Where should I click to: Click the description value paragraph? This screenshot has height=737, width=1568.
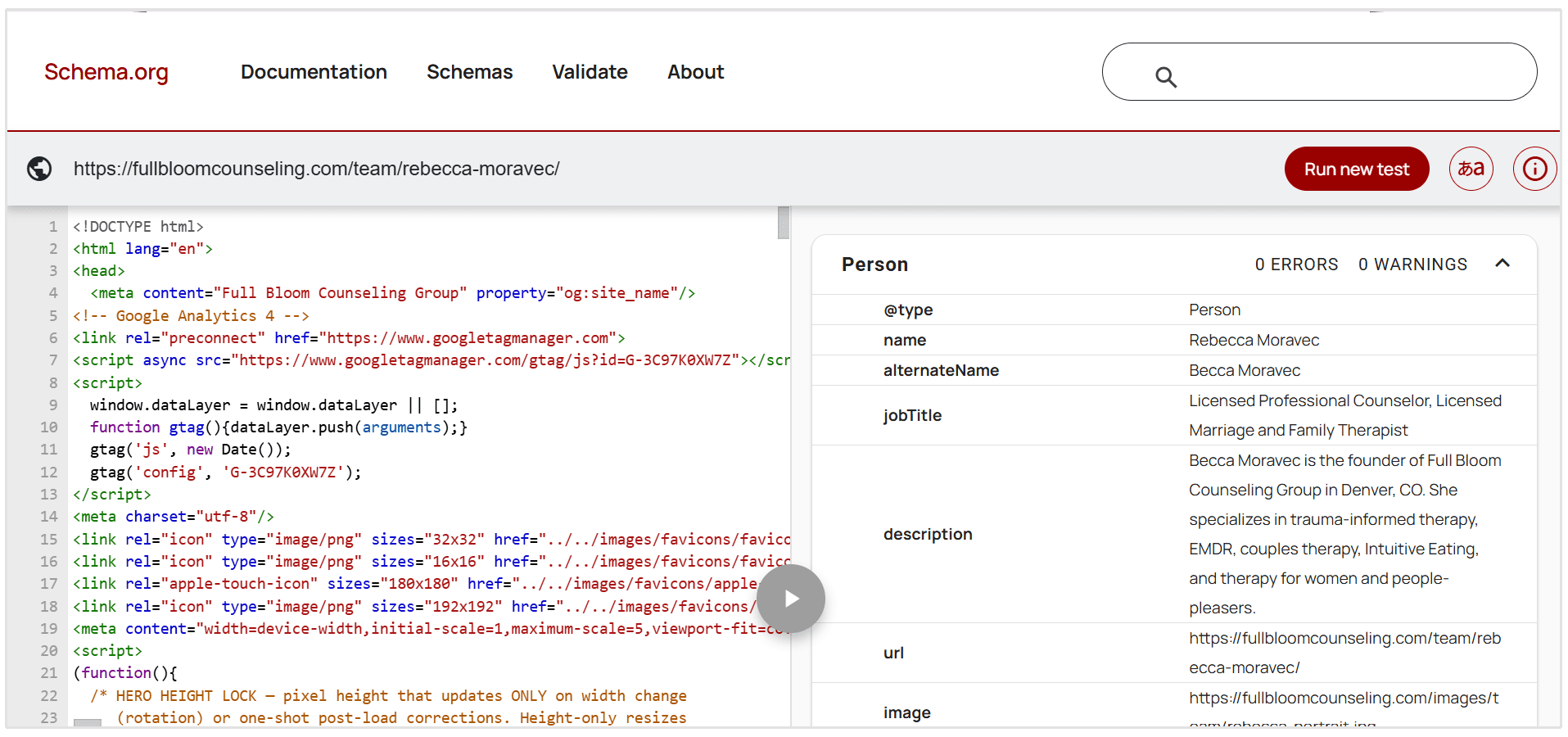point(1345,534)
